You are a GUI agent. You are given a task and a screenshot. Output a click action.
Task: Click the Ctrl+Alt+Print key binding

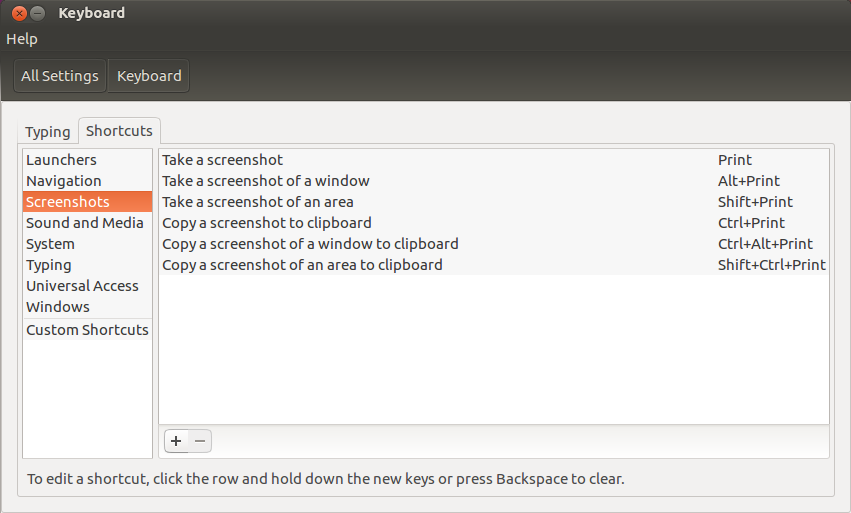(x=765, y=244)
